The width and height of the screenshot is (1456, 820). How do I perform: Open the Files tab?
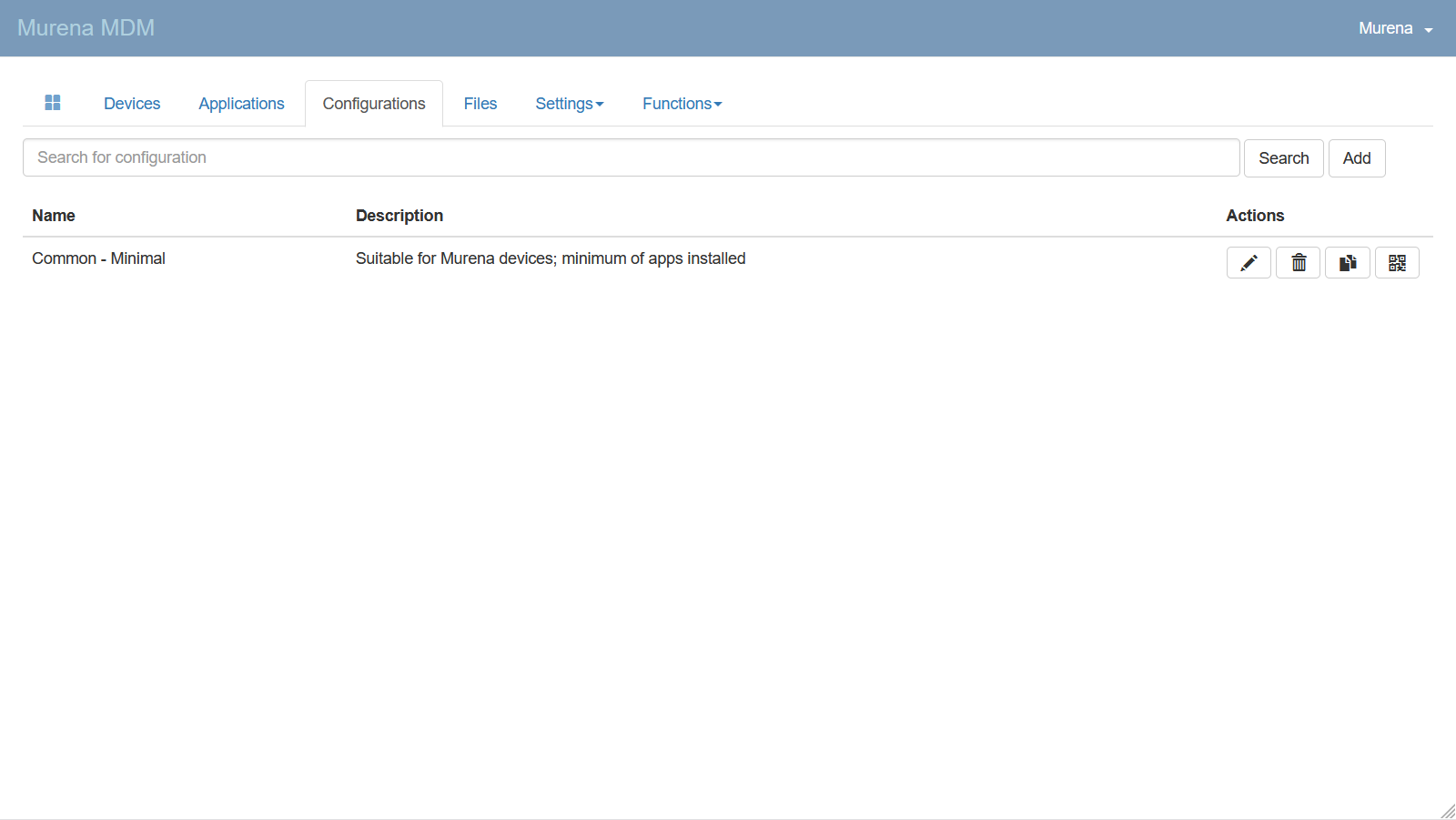click(480, 104)
